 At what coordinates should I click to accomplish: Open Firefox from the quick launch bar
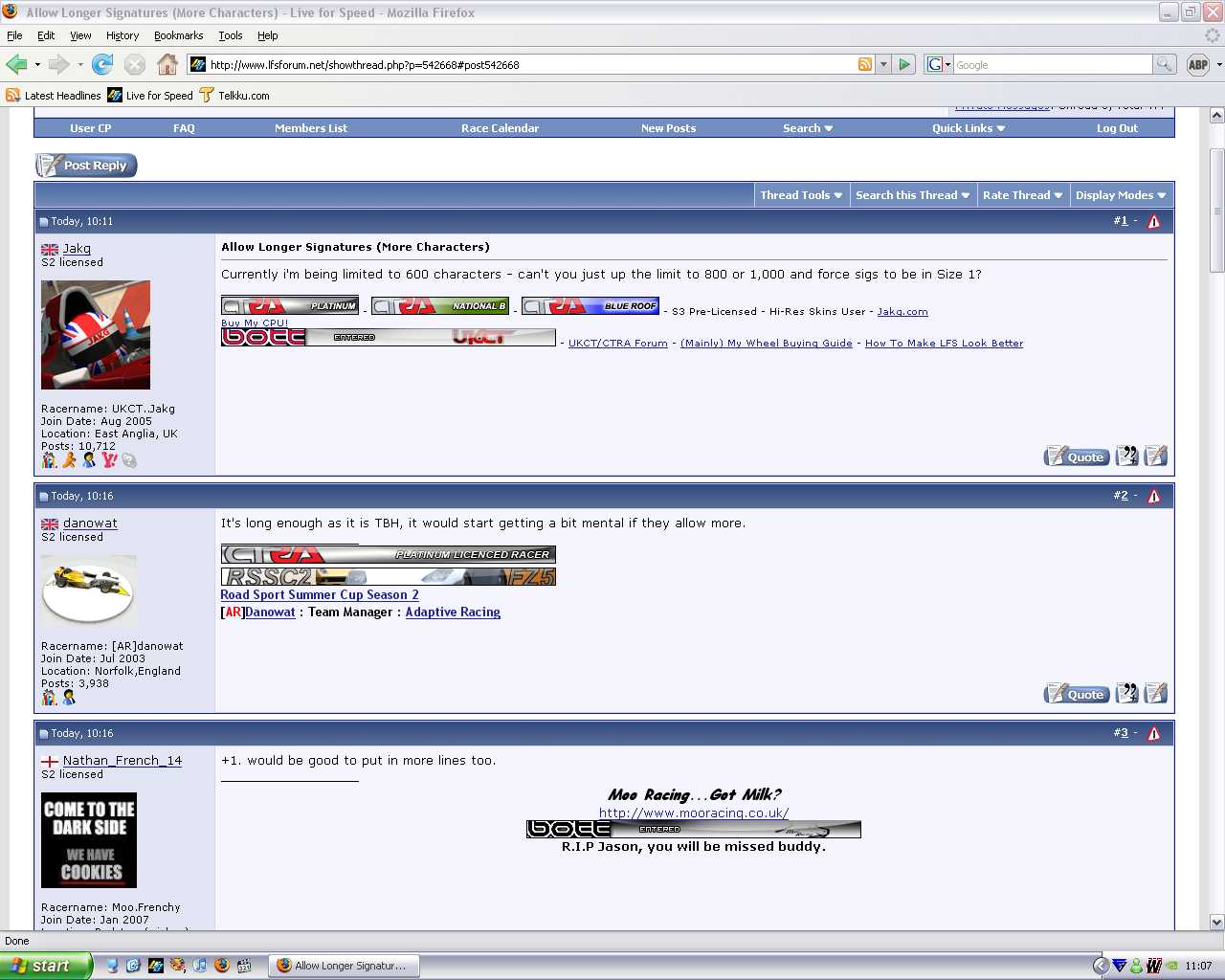[222, 966]
